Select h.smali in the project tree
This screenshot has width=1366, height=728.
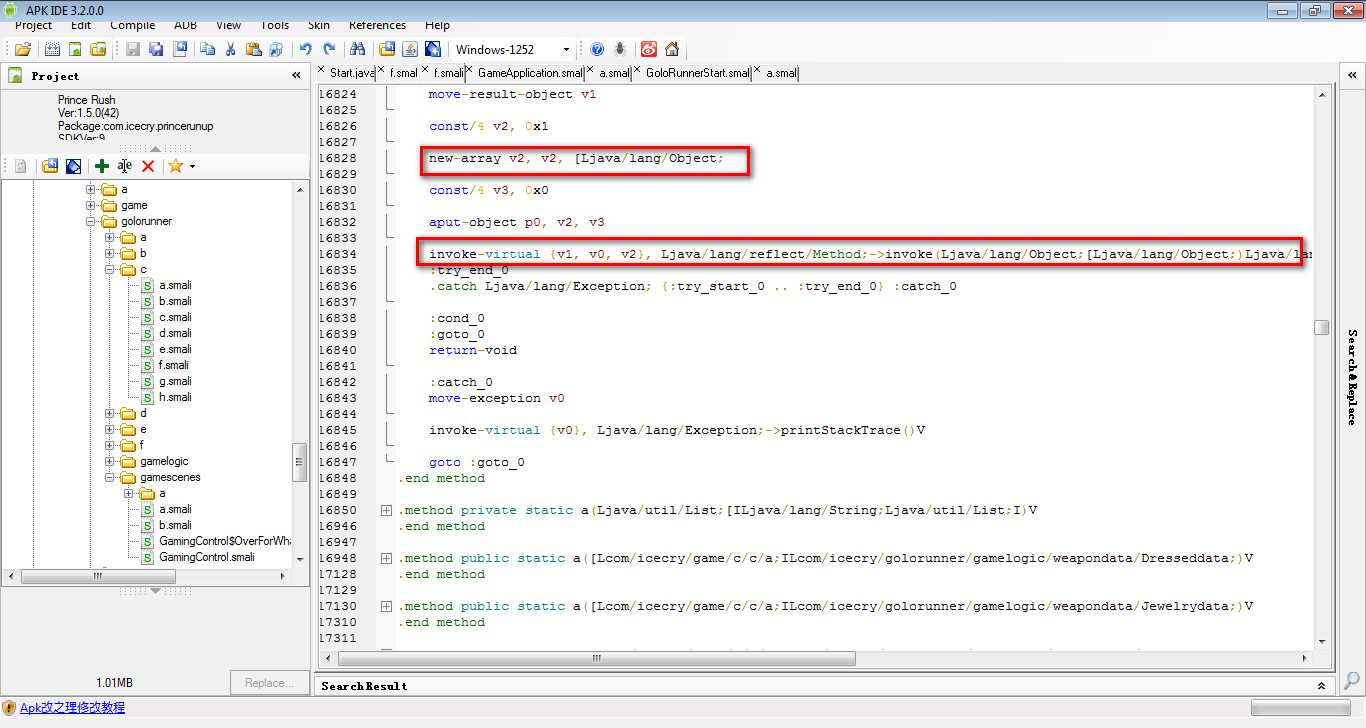coord(175,397)
